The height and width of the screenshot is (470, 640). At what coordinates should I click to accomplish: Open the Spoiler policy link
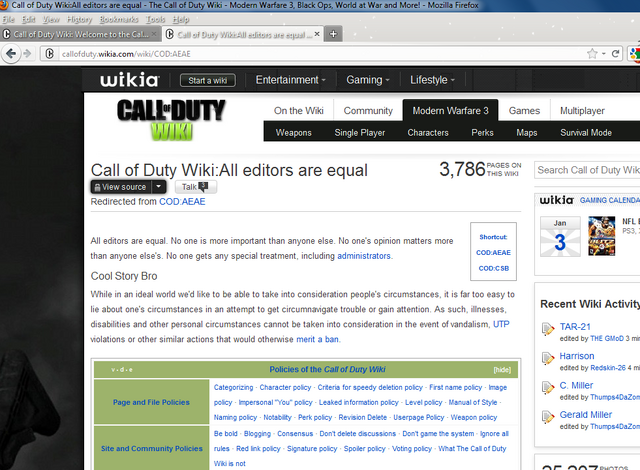tap(364, 448)
